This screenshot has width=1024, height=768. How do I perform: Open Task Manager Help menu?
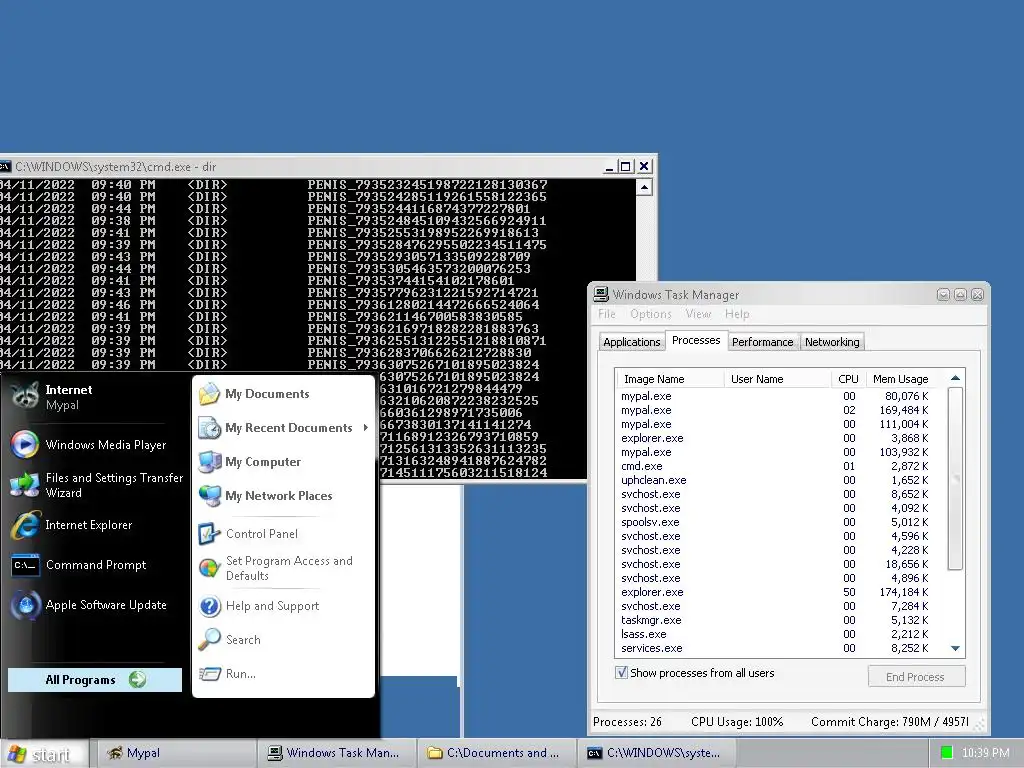click(737, 314)
